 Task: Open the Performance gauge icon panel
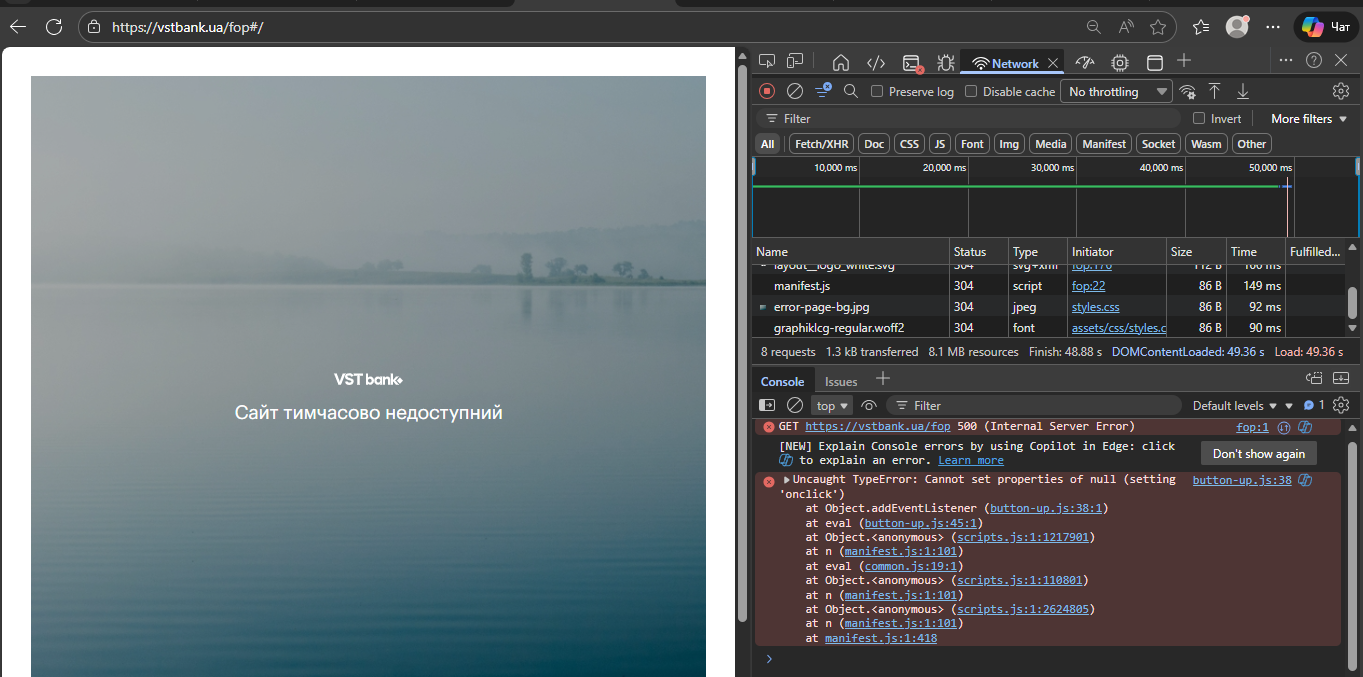point(1086,63)
